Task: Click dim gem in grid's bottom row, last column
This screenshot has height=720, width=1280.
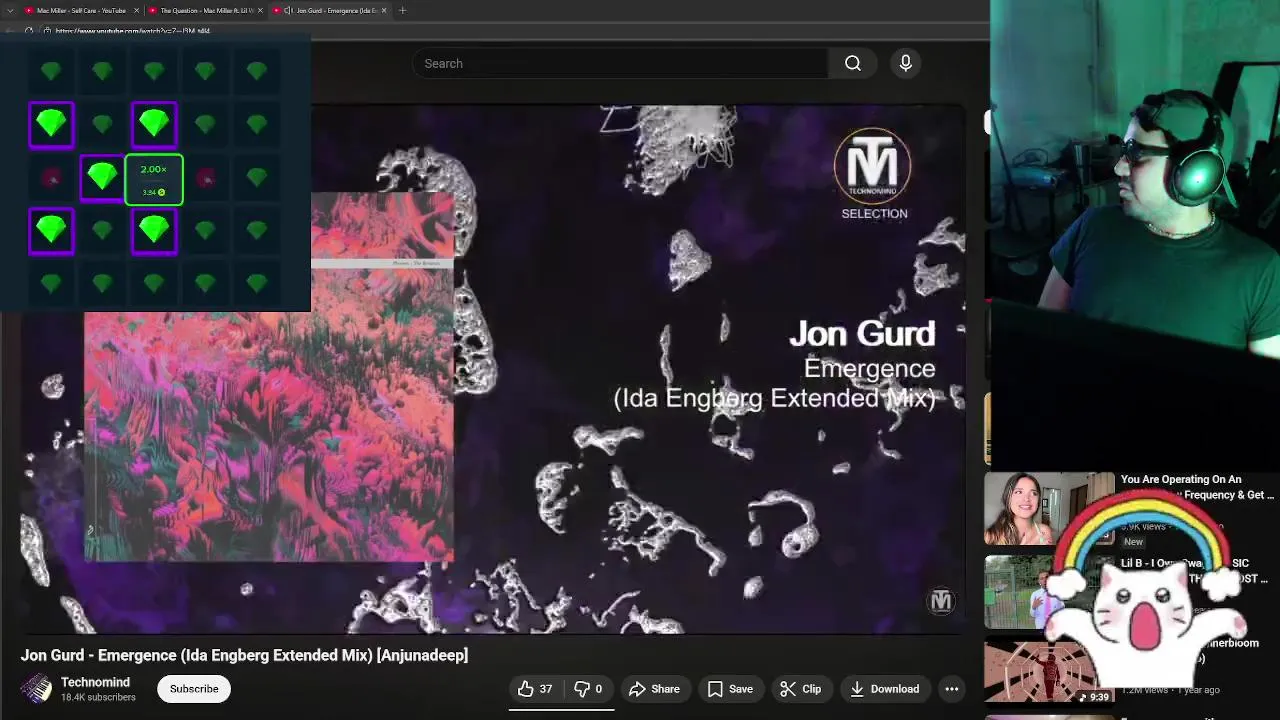Action: tap(257, 284)
